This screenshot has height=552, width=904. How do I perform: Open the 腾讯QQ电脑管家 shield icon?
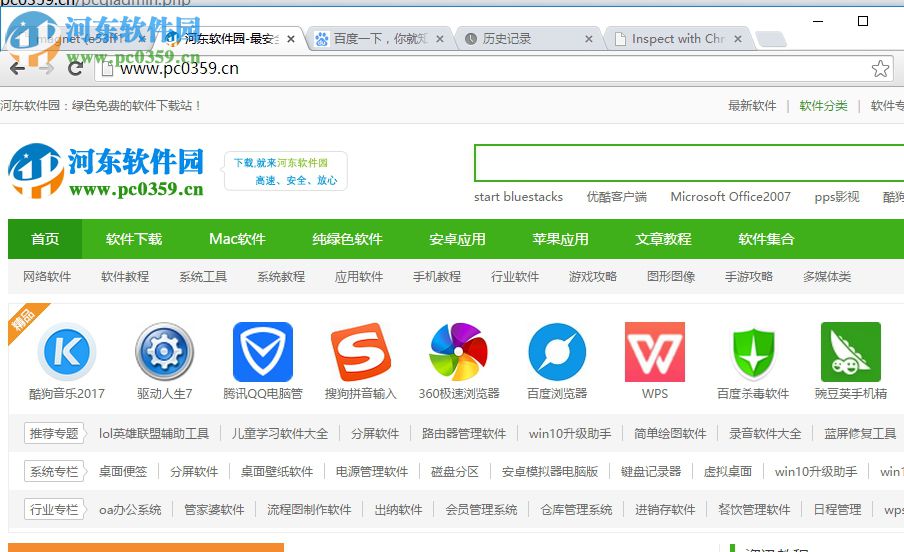pyautogui.click(x=263, y=351)
